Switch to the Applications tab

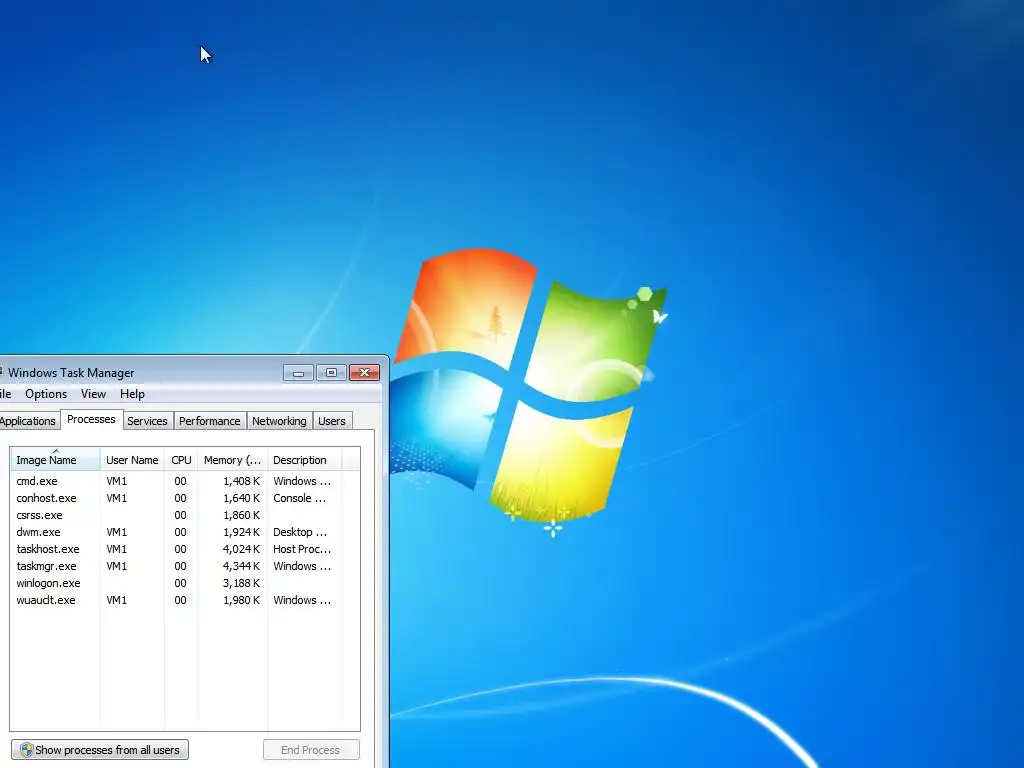click(x=28, y=421)
